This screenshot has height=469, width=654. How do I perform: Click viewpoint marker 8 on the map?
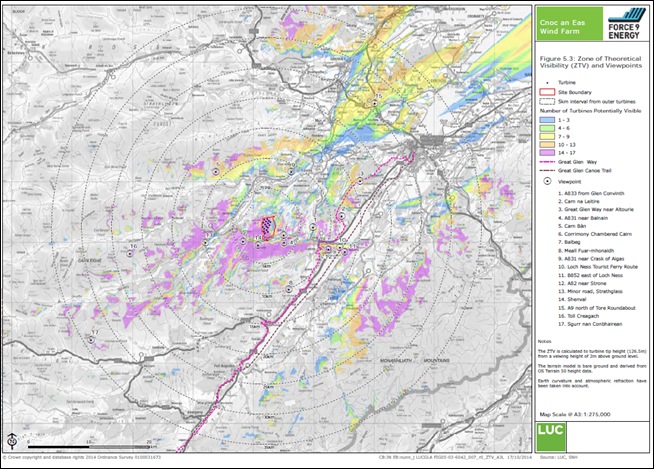288,289
